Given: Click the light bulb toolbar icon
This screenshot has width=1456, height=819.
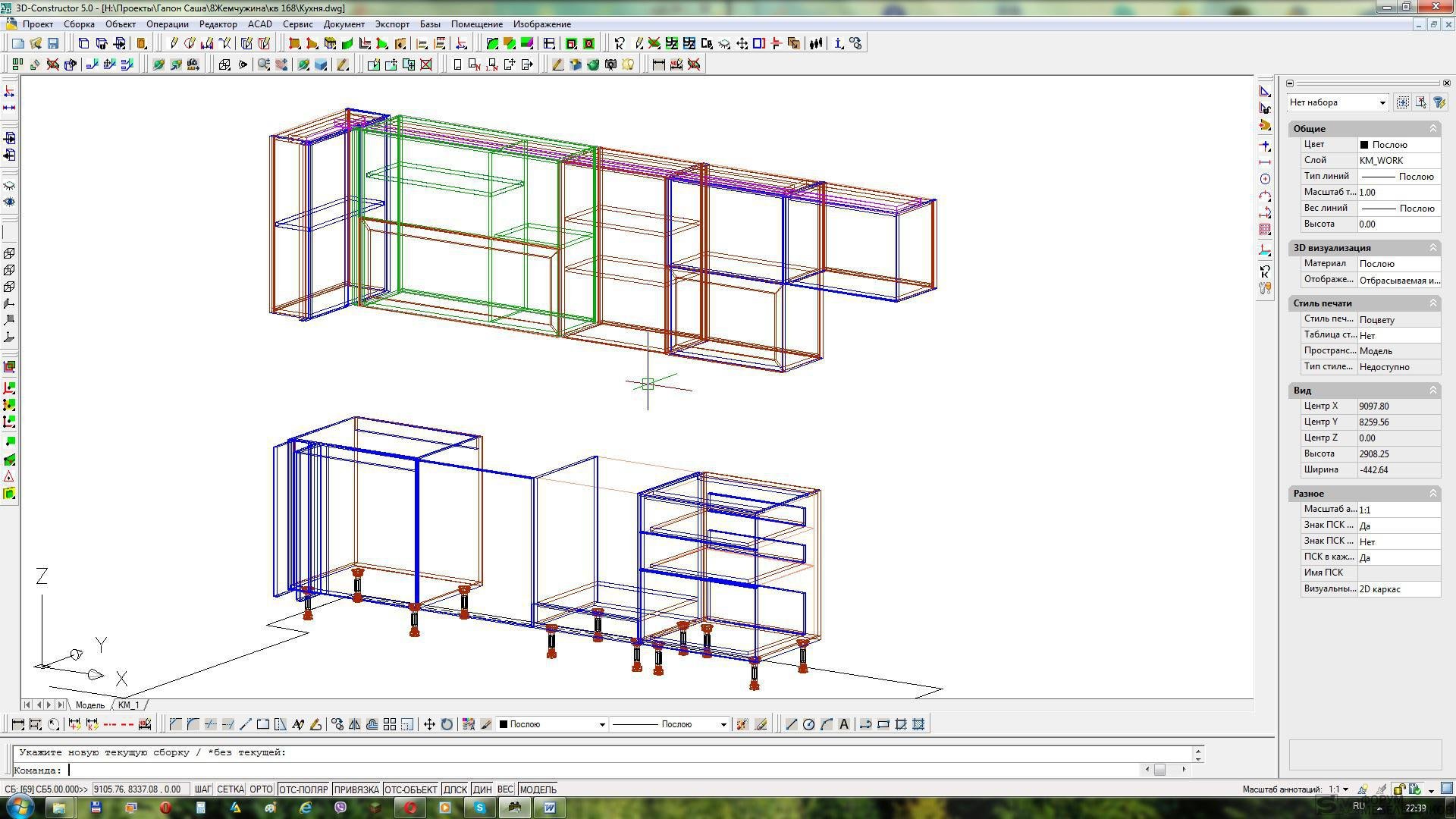Looking at the screenshot, I should point(628,64).
